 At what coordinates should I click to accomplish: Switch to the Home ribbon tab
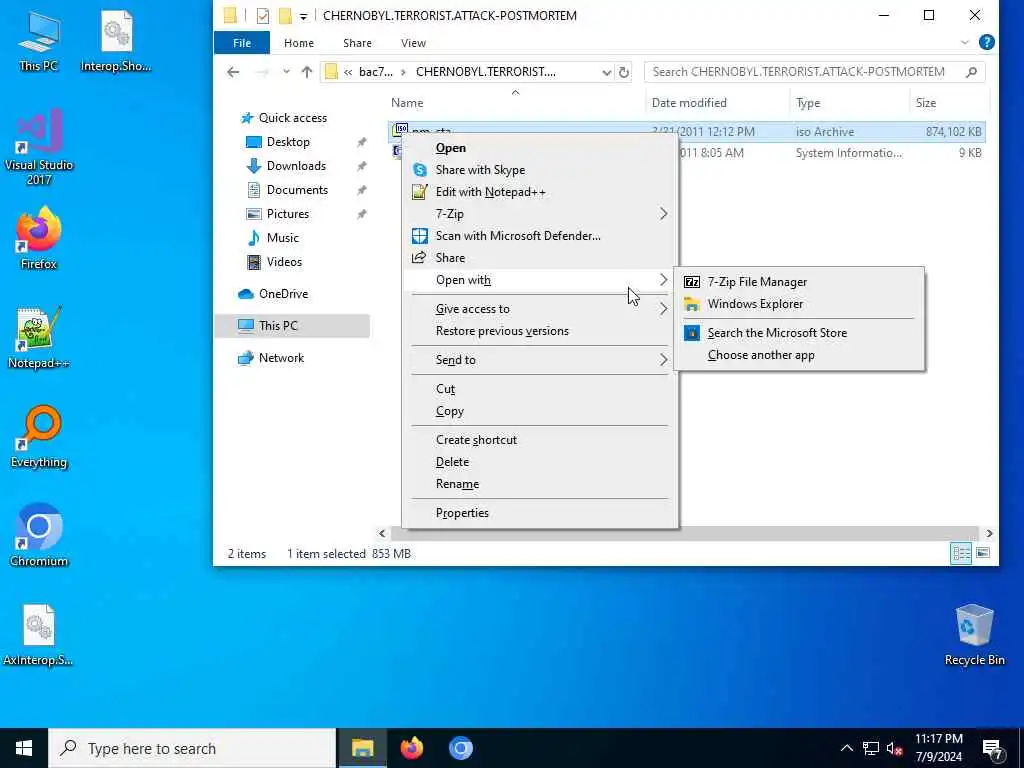click(299, 42)
